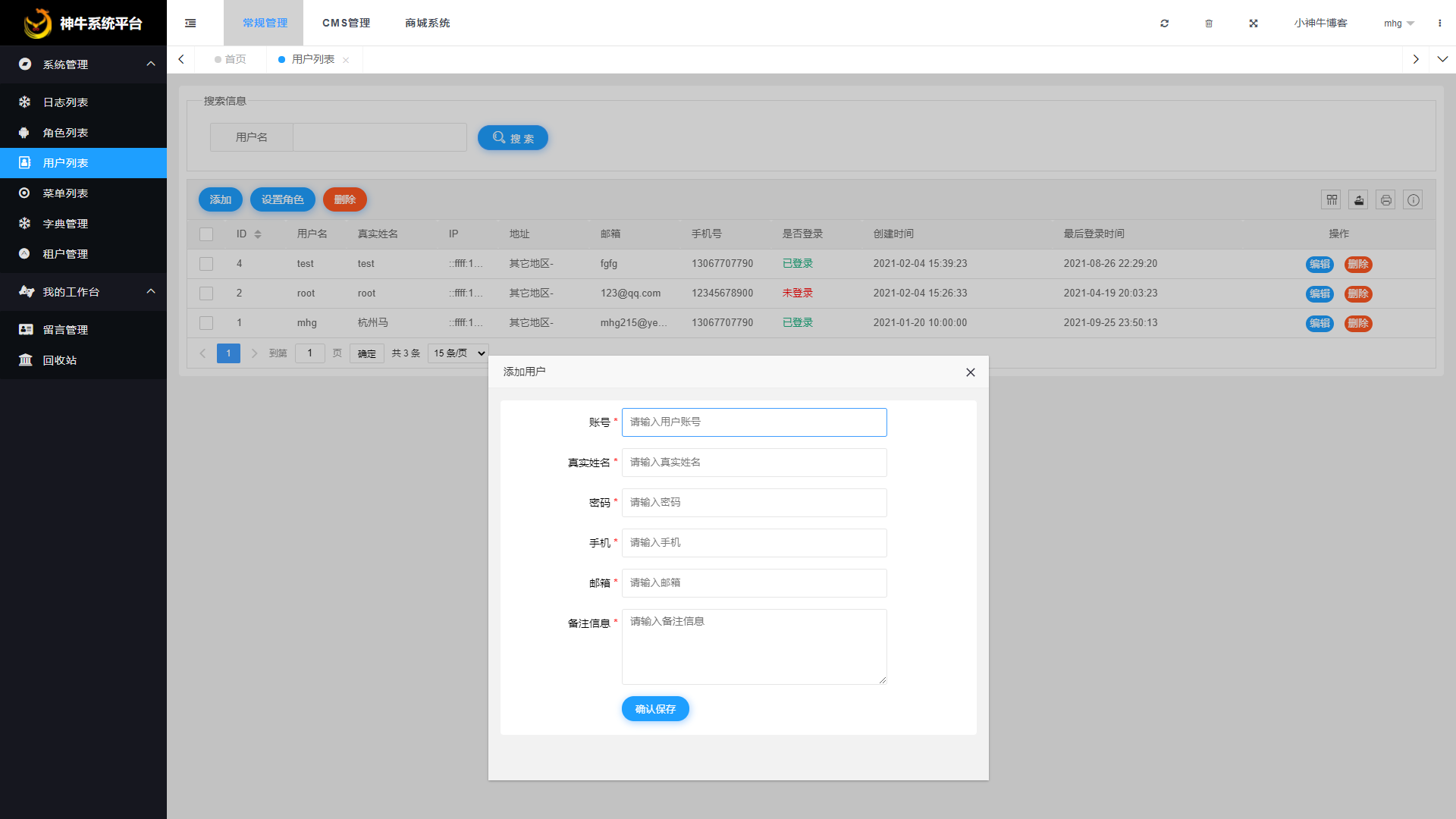Click the 请输入用户账号 account input field
This screenshot has height=819, width=1456.
[753, 422]
